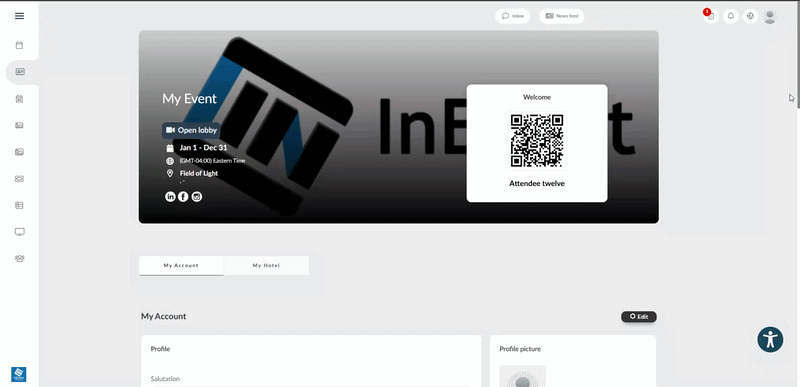Click the Jan 1 - Dec 31 date text
The height and width of the screenshot is (387, 800).
(203, 148)
